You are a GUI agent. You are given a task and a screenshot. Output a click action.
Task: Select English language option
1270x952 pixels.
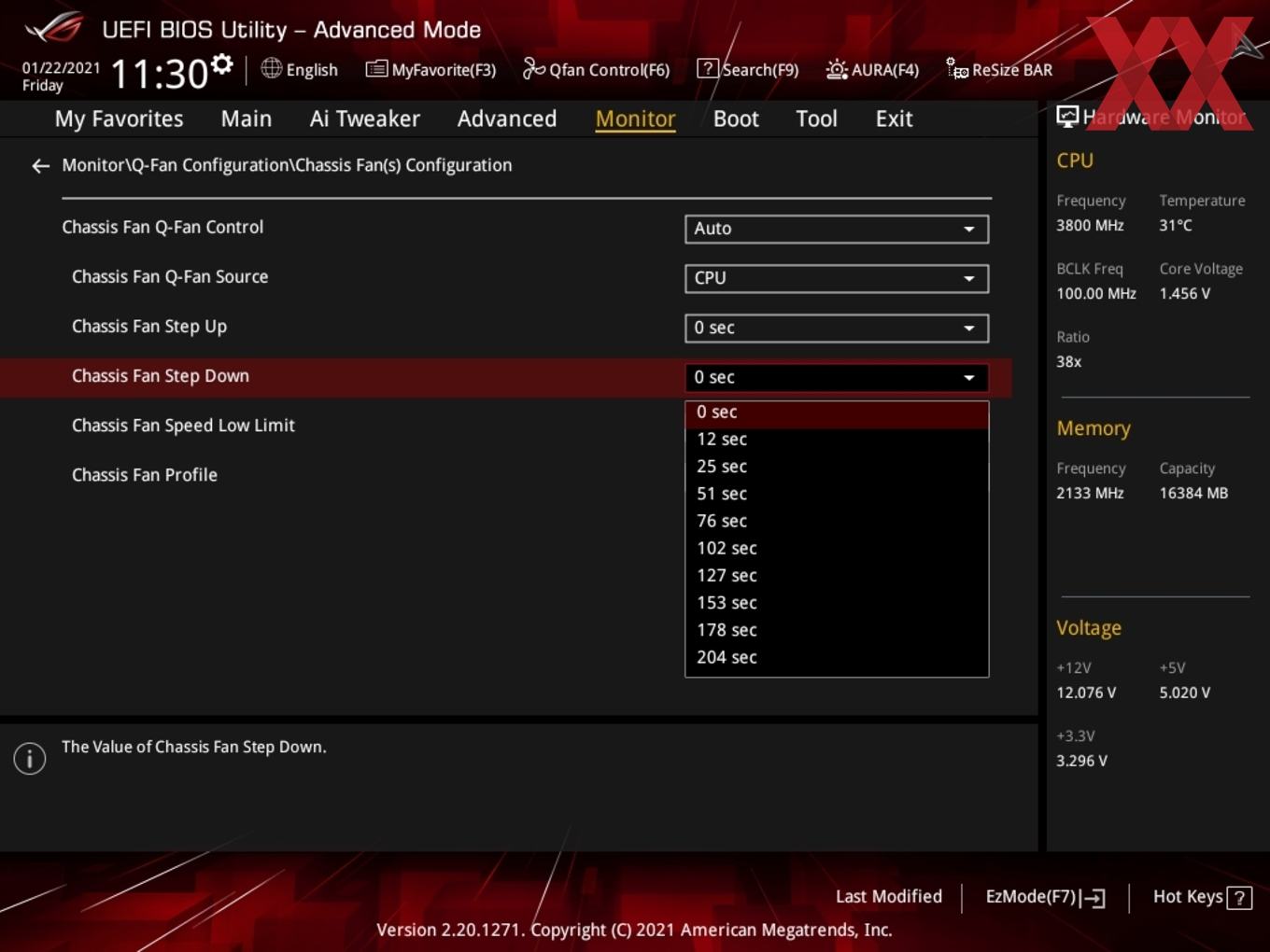[312, 70]
